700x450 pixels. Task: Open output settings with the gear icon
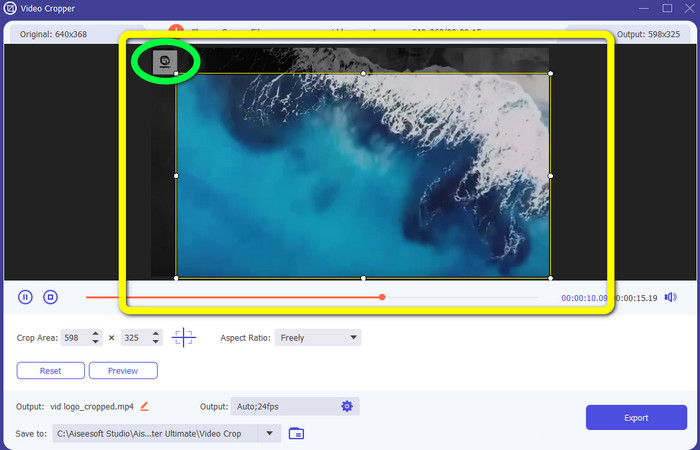[x=346, y=406]
